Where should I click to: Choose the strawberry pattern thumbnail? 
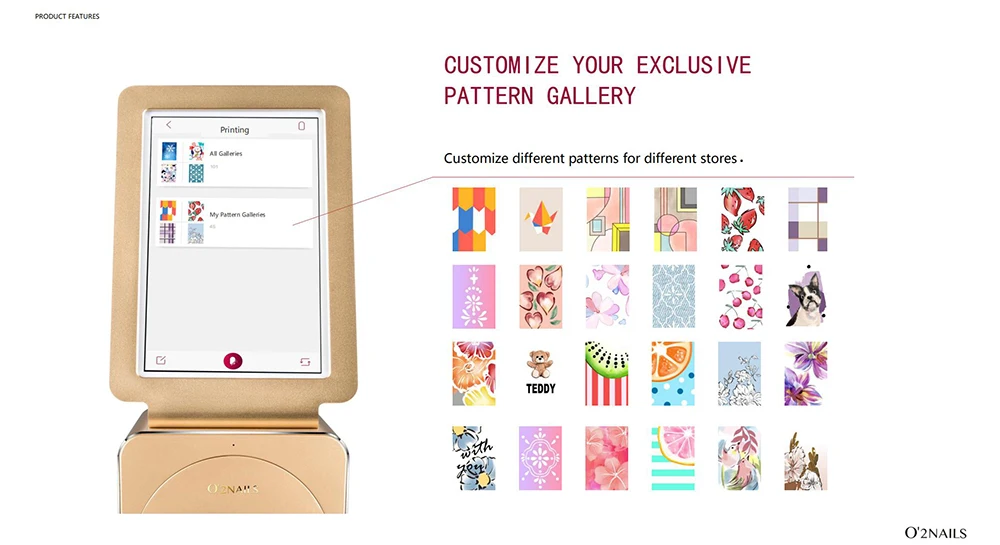tap(742, 219)
